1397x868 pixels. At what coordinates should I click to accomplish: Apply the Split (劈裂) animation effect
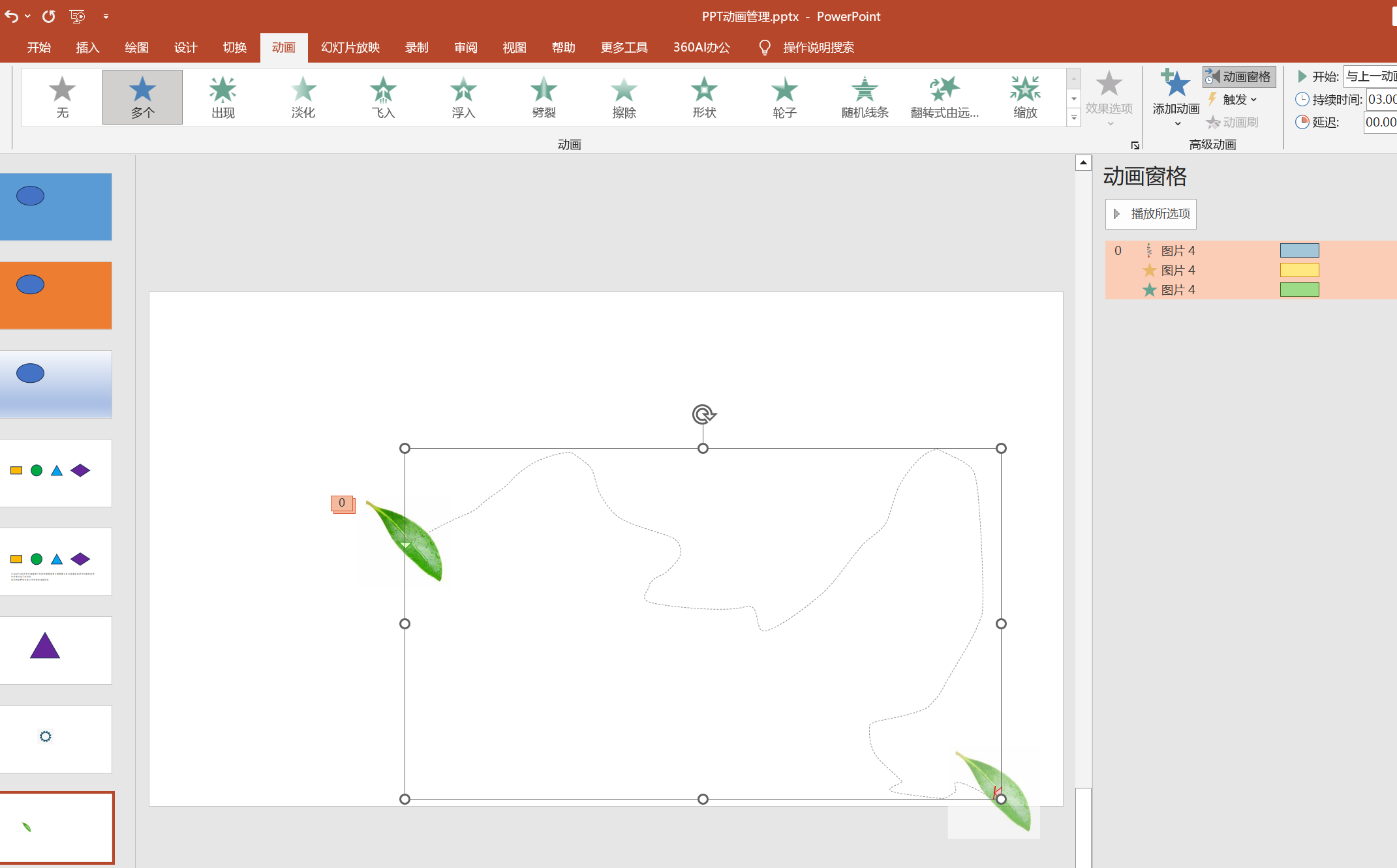(x=543, y=97)
